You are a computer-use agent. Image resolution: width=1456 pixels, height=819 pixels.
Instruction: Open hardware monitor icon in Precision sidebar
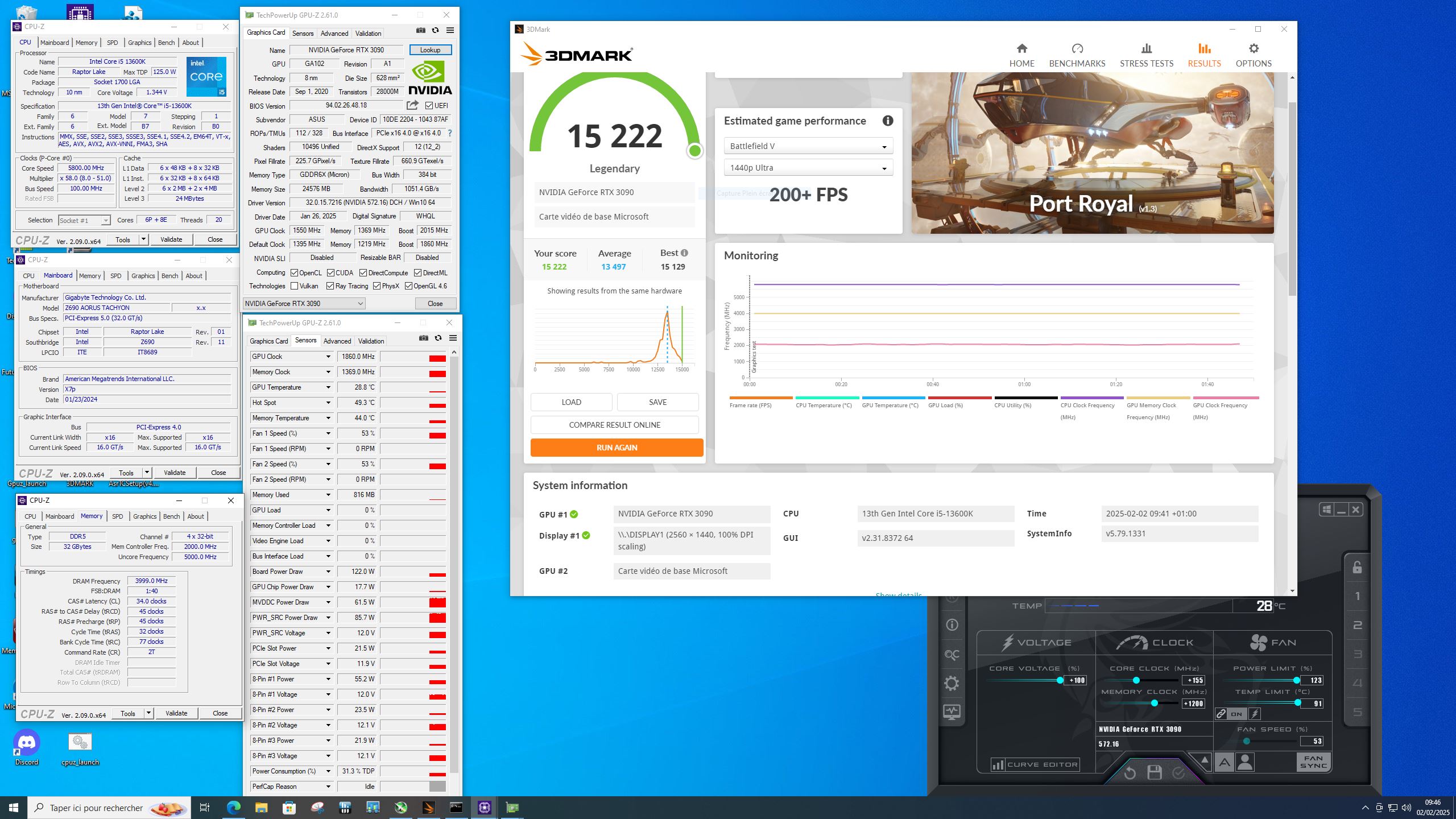click(952, 712)
